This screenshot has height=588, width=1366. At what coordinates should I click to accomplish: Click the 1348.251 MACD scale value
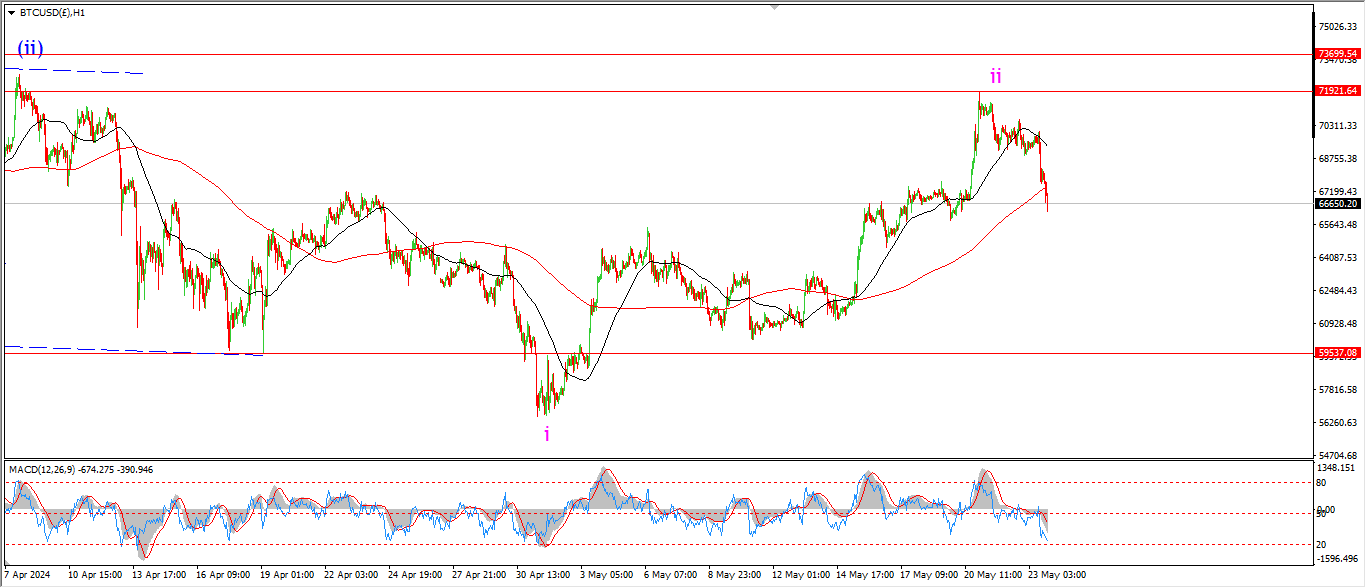click(1337, 467)
